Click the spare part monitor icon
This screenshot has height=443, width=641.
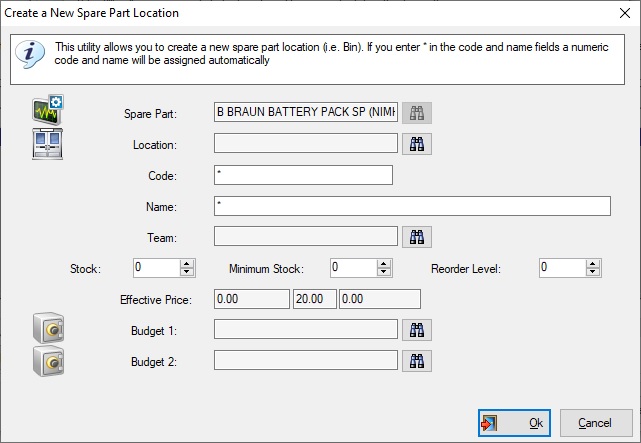point(48,110)
